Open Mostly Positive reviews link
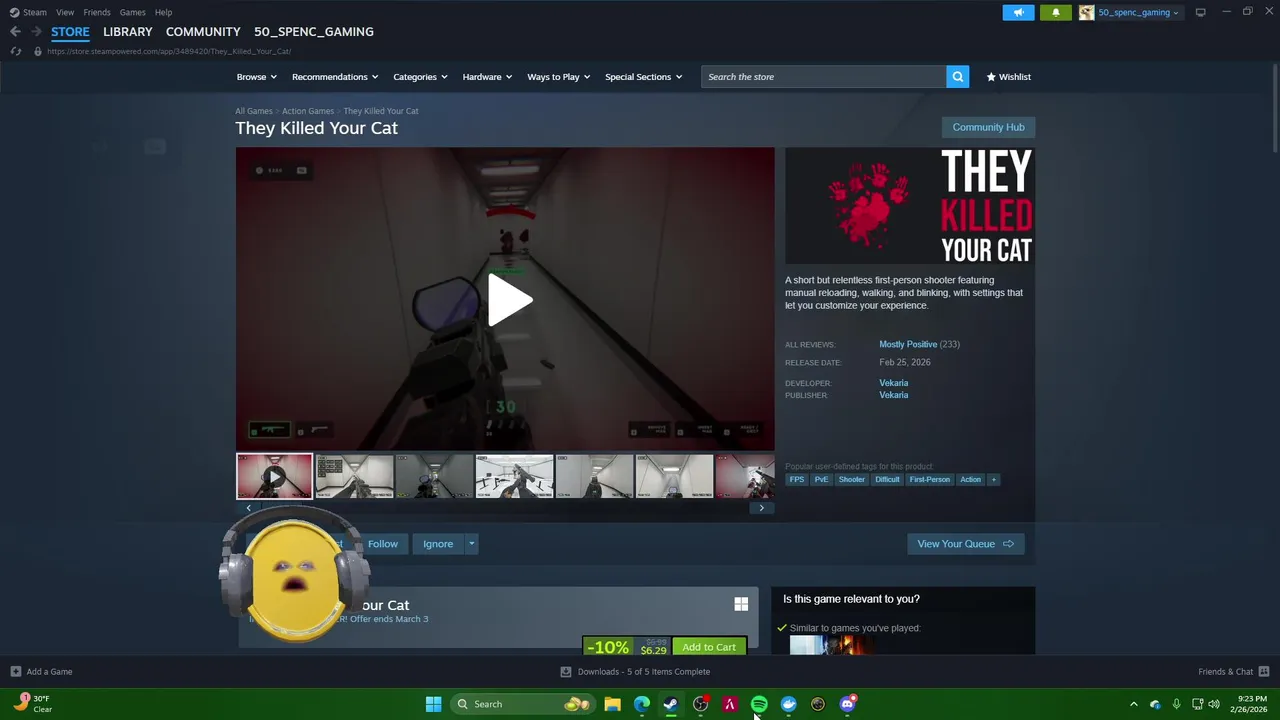Screen dimensions: 1280x720 908,344
